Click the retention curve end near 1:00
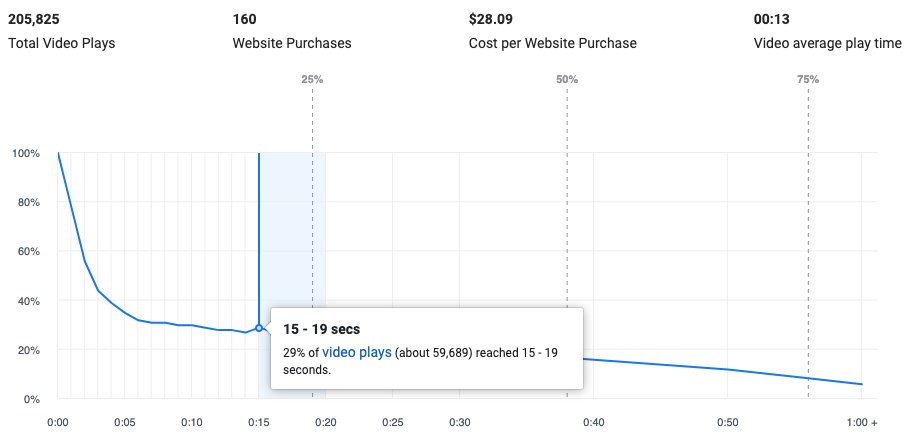Screen dimensions: 917x443 (861, 384)
